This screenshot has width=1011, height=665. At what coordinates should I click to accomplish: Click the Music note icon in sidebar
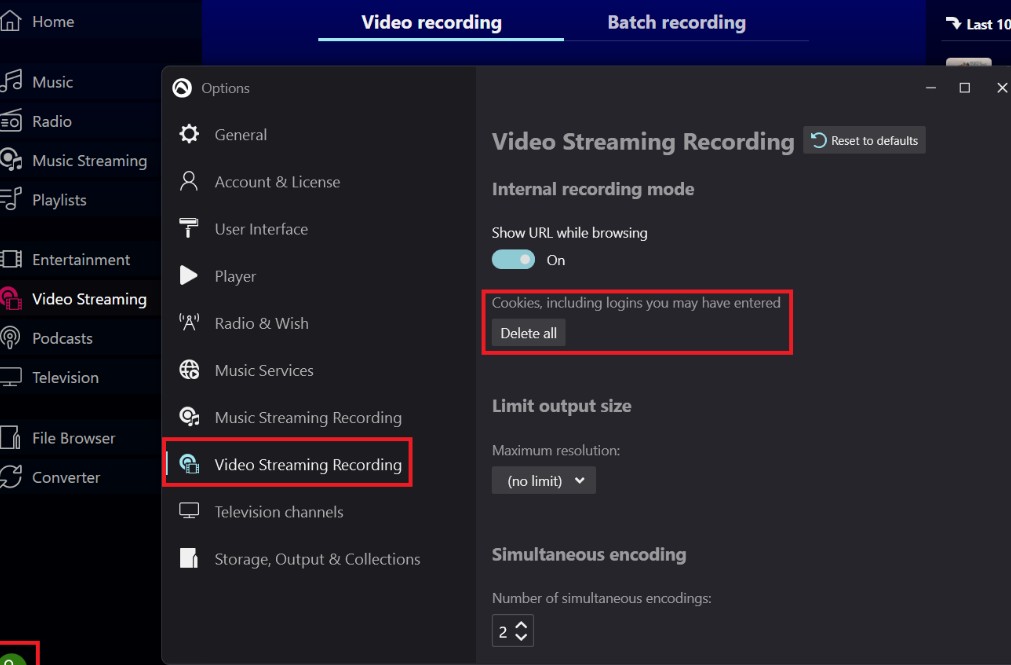pyautogui.click(x=11, y=81)
